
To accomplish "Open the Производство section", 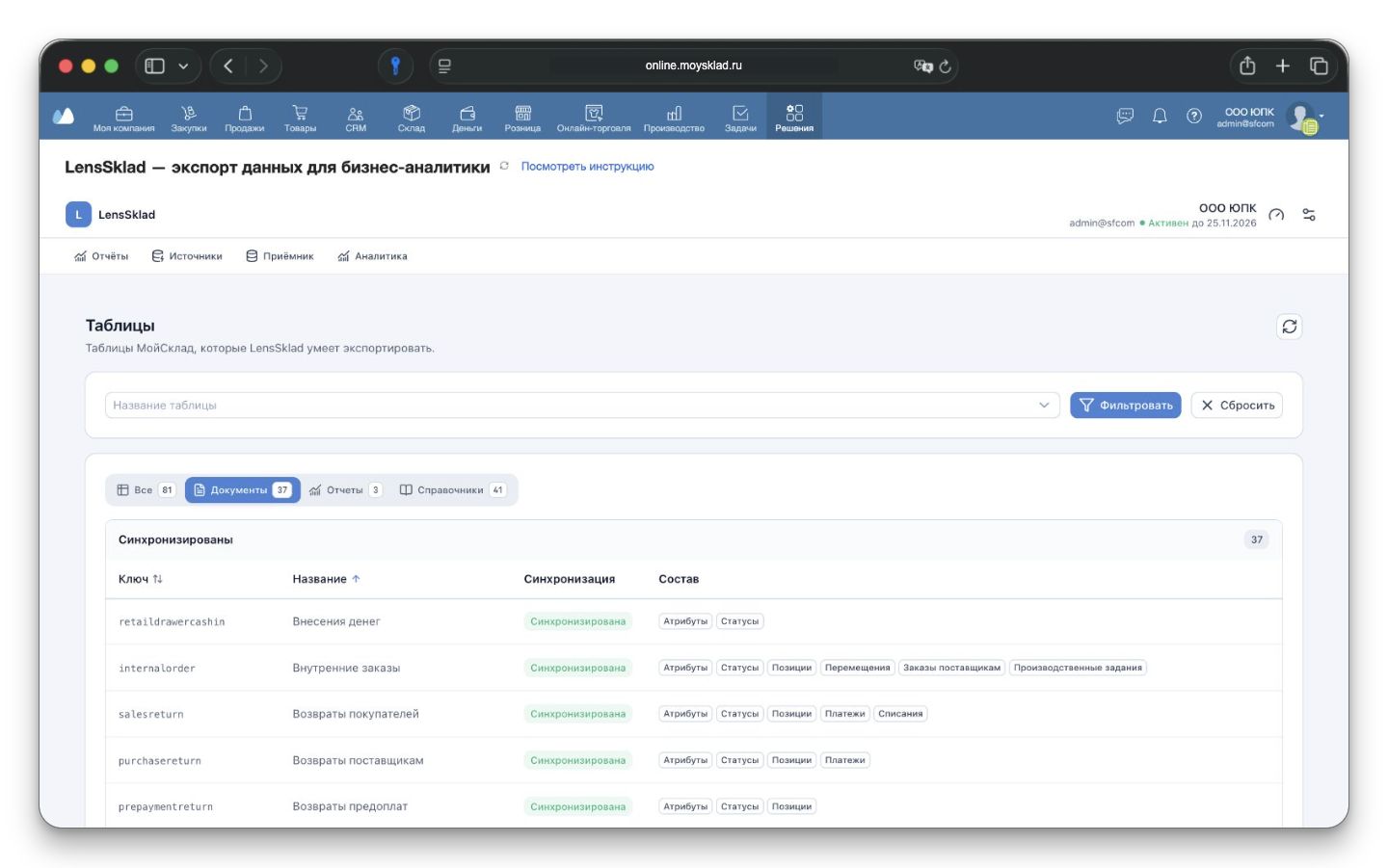I will pos(674,118).
